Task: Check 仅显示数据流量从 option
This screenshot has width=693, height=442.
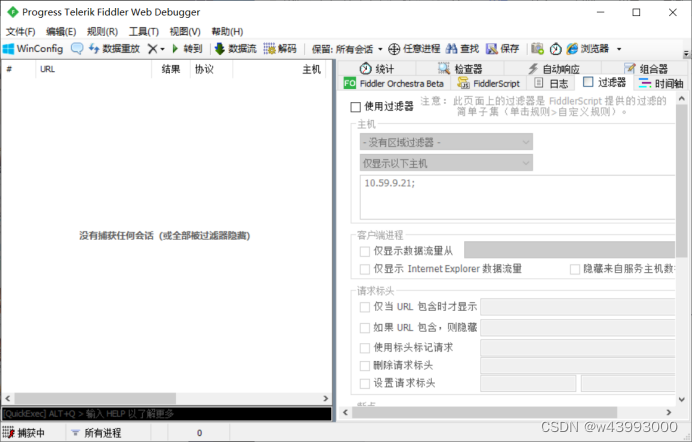Action: click(x=365, y=251)
